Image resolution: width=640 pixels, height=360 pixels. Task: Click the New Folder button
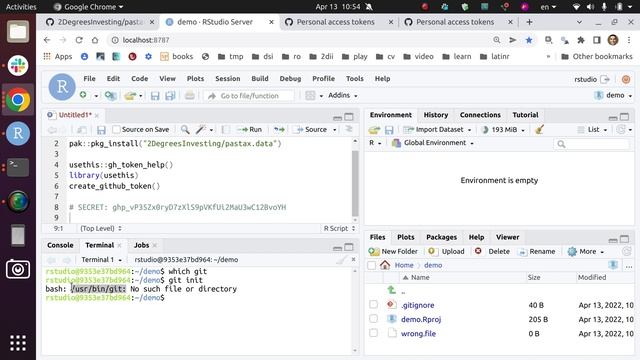[393, 251]
